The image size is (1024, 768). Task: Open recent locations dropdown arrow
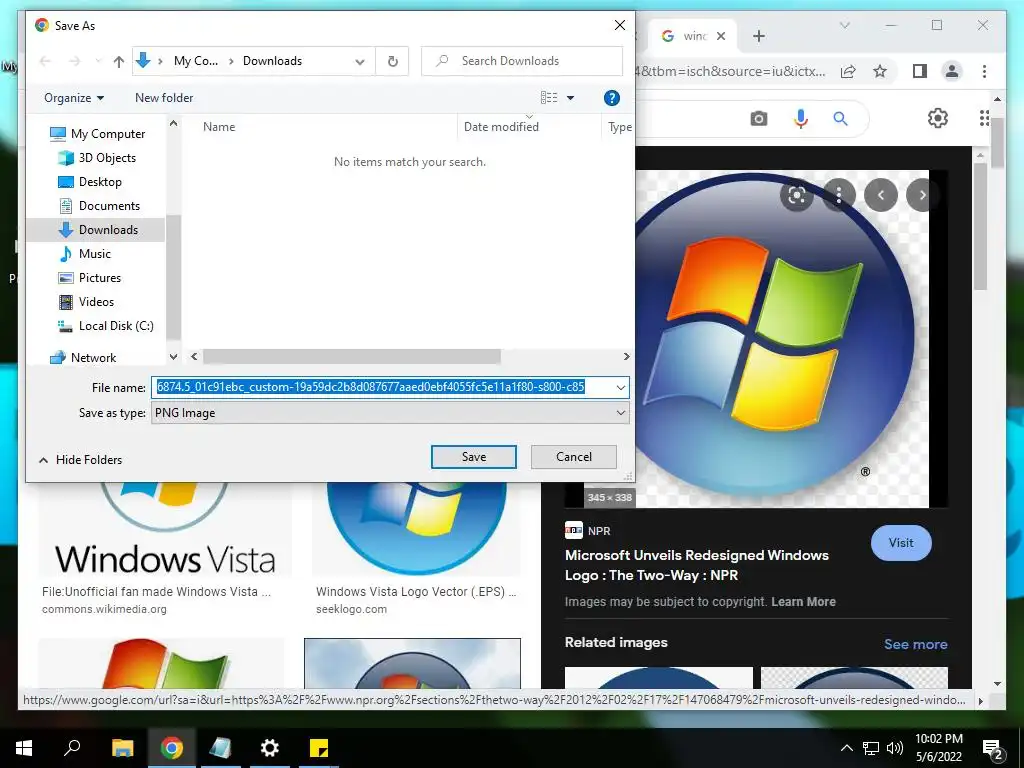tap(98, 61)
